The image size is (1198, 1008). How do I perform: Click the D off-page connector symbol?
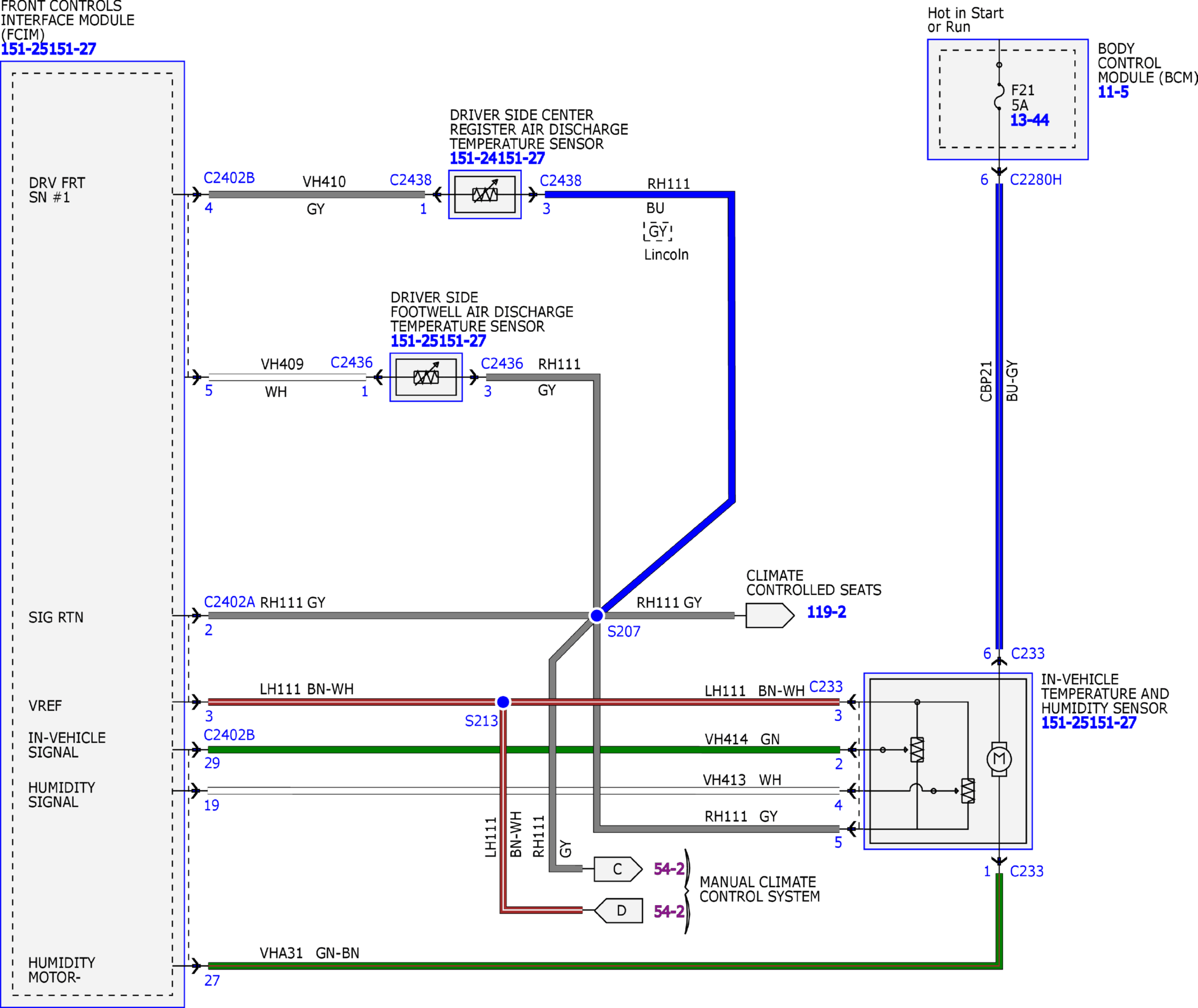tap(618, 911)
